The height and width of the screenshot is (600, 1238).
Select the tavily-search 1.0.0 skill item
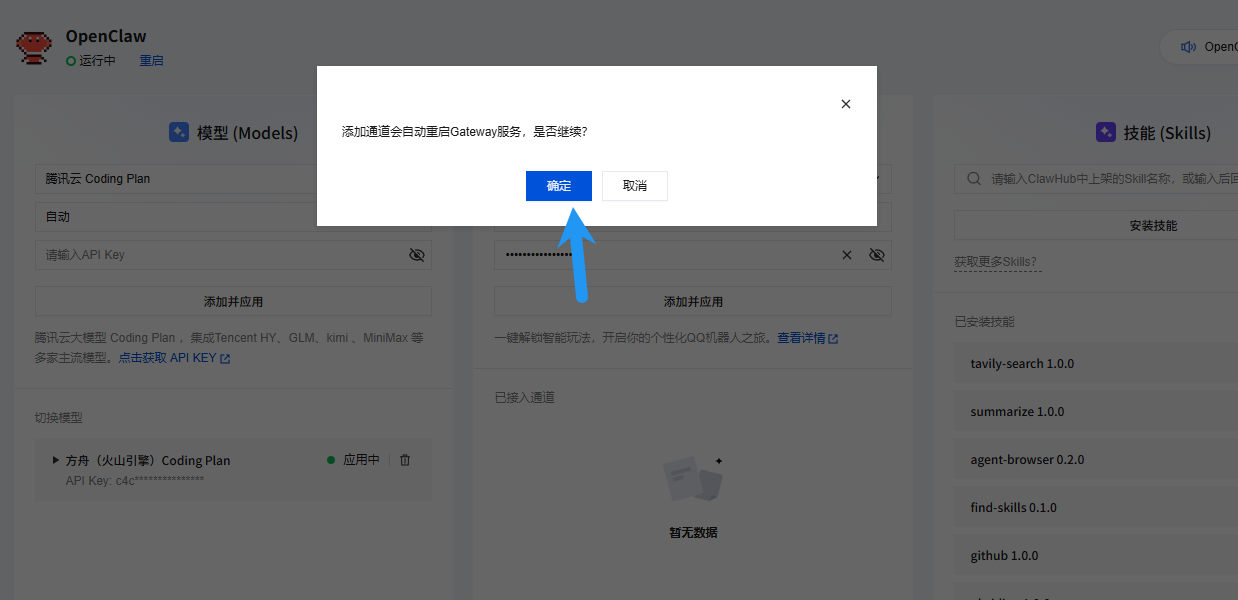click(1022, 364)
